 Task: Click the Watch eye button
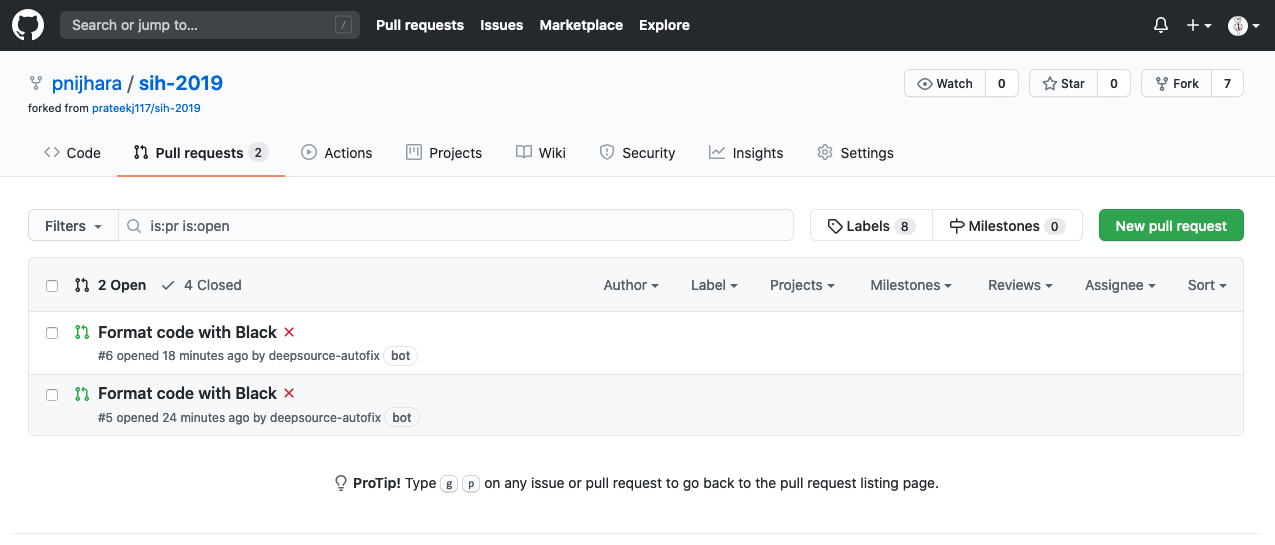pyautogui.click(x=945, y=84)
